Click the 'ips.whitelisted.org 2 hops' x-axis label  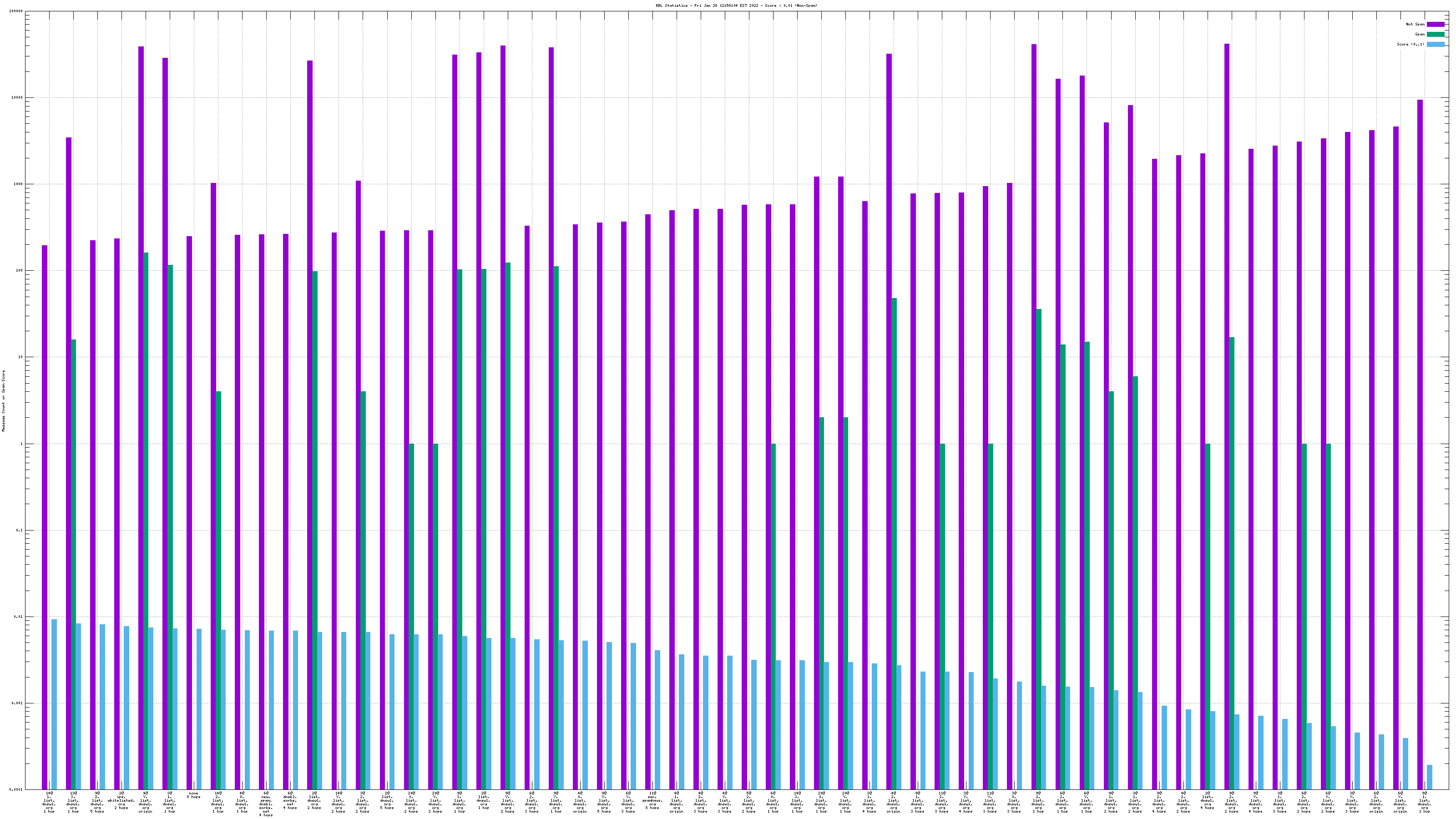click(121, 800)
